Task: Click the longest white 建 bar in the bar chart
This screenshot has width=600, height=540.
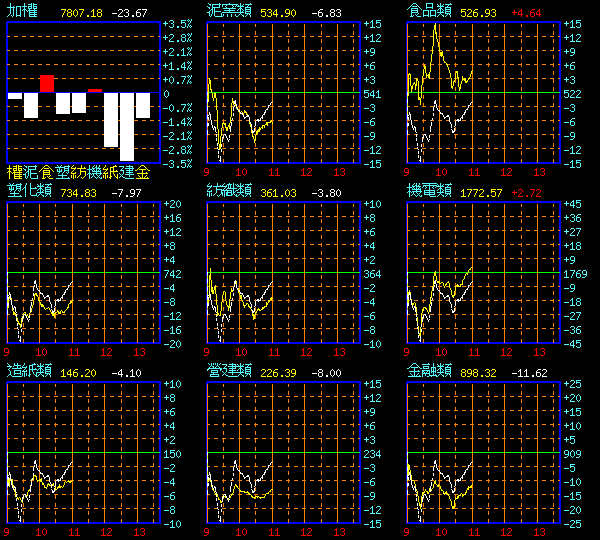Action: [127, 127]
